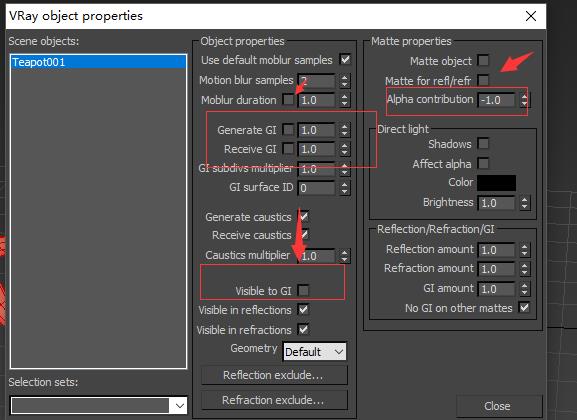The height and width of the screenshot is (420, 577).
Task: Click the Brightness value field
Action: pyautogui.click(x=496, y=203)
